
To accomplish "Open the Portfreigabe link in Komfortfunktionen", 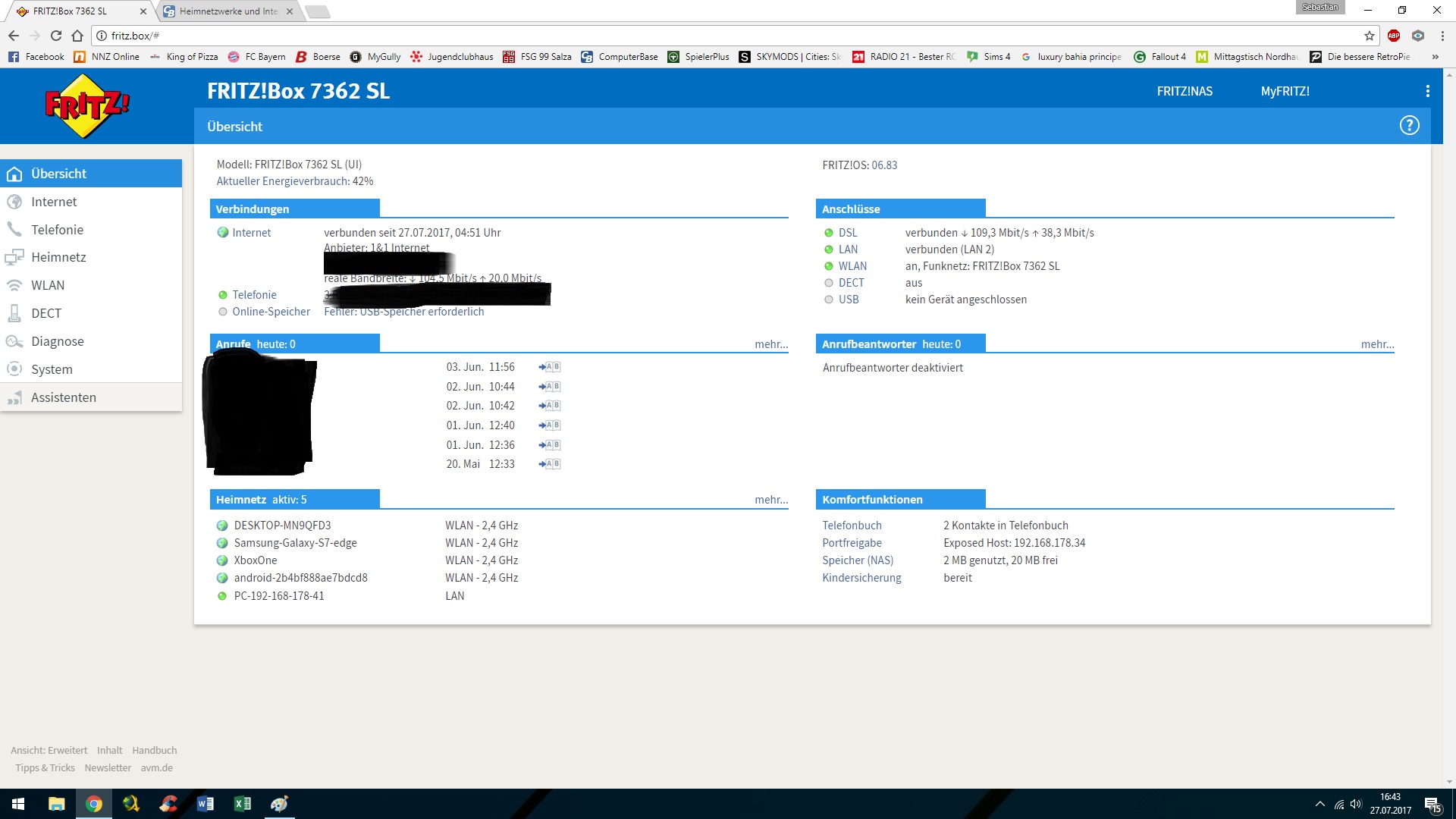I will click(x=852, y=543).
